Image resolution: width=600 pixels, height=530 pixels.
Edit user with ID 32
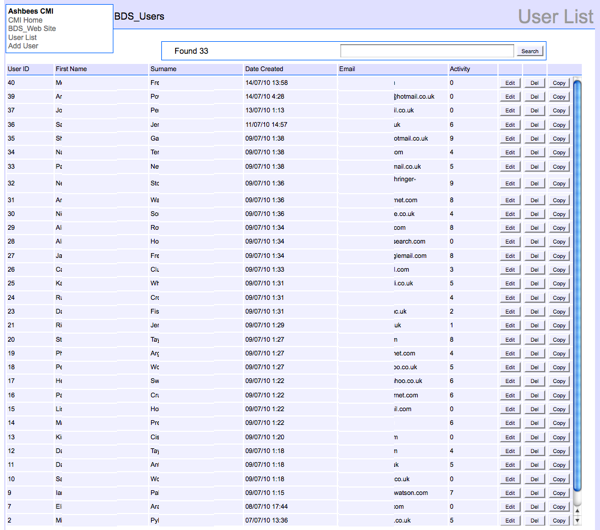click(x=510, y=184)
